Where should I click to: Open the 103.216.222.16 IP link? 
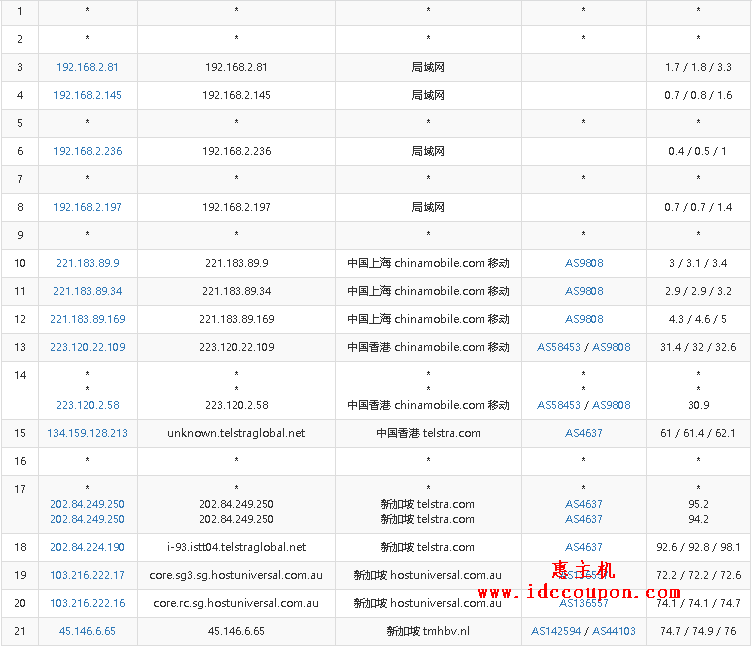click(x=87, y=603)
